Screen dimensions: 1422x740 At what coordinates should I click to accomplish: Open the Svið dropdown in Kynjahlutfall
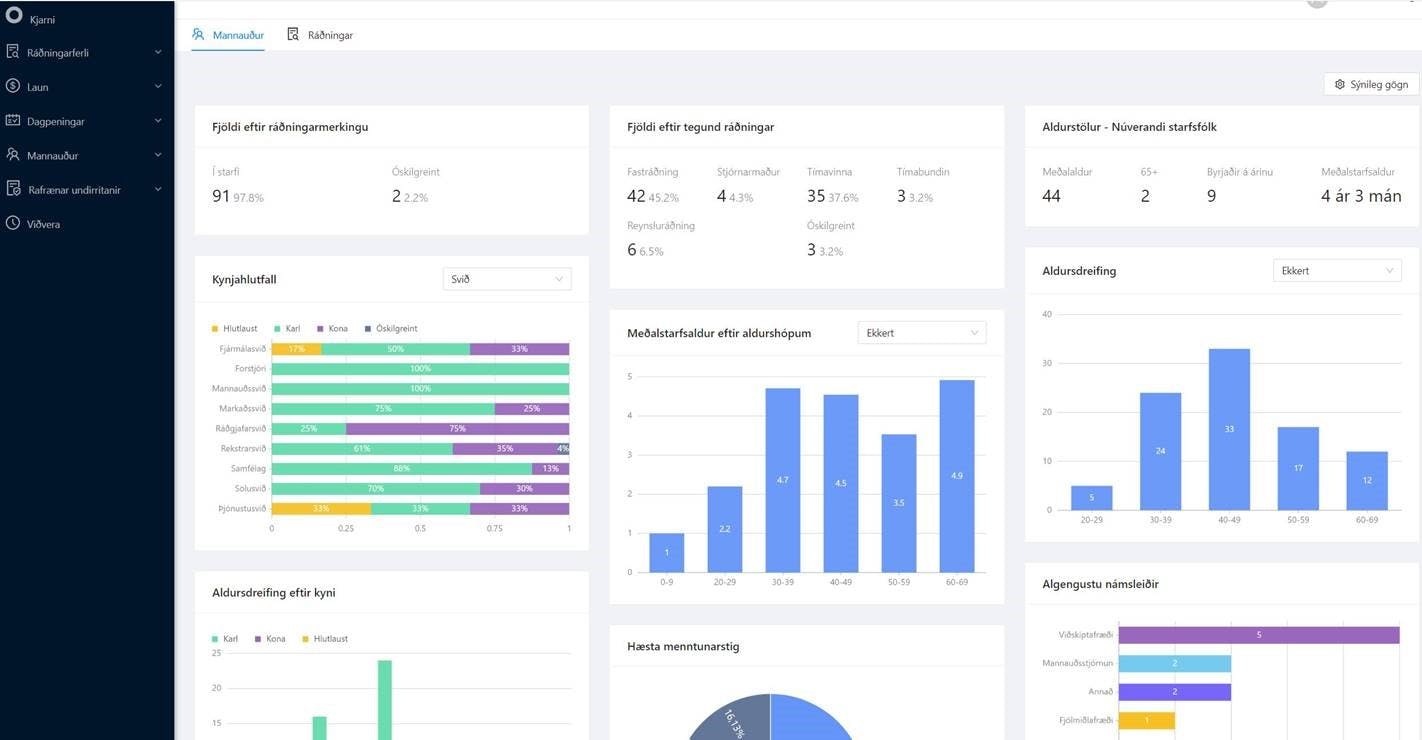[507, 279]
